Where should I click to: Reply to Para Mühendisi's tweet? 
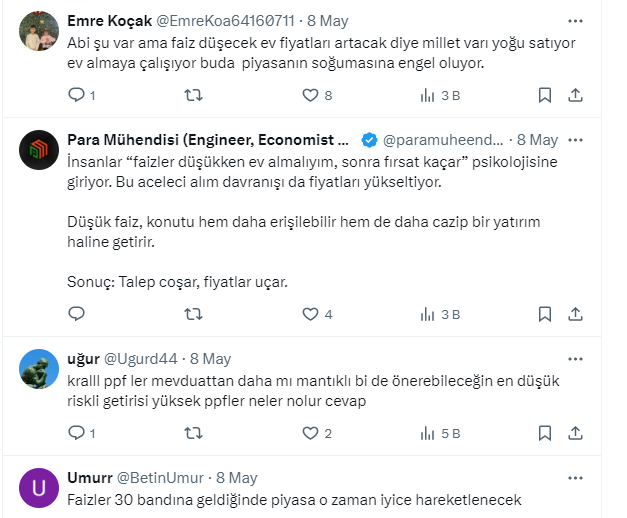(77, 314)
